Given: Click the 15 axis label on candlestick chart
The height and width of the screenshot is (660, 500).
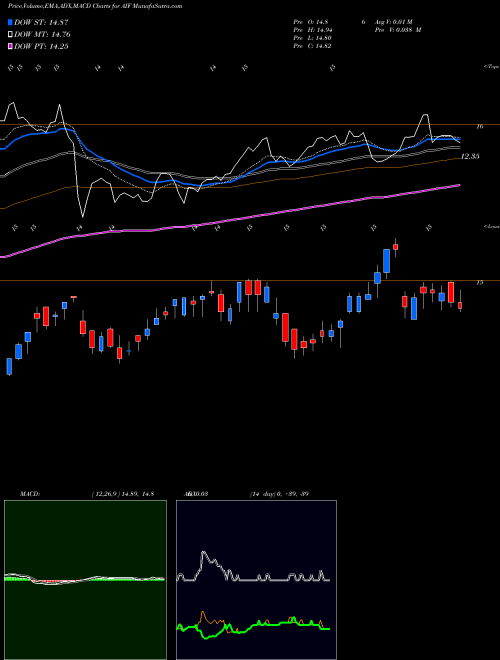Looking at the screenshot, I should pos(480,283).
